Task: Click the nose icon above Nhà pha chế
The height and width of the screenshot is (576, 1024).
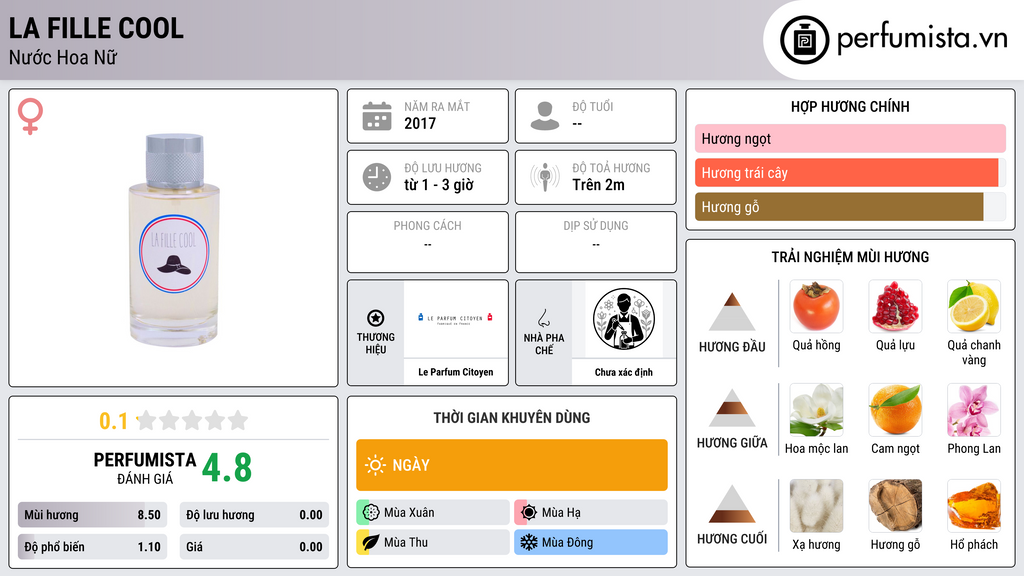Action: coord(543,318)
